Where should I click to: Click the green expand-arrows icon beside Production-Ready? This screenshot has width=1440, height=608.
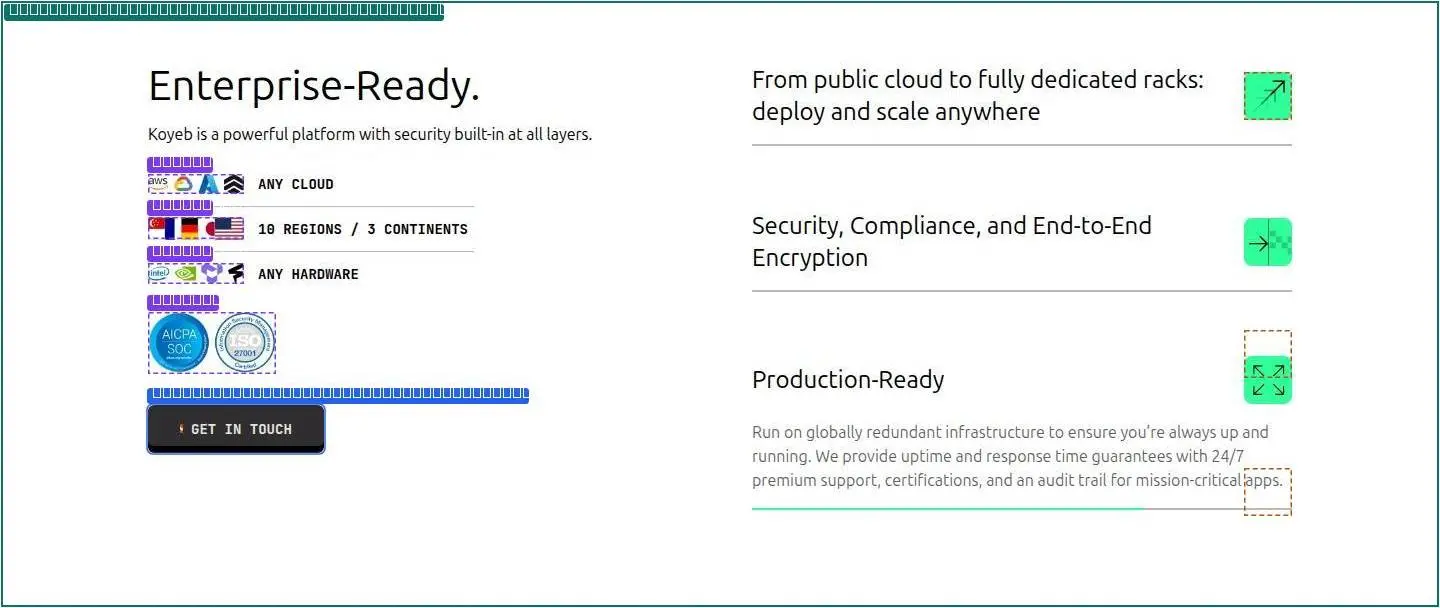(1268, 380)
